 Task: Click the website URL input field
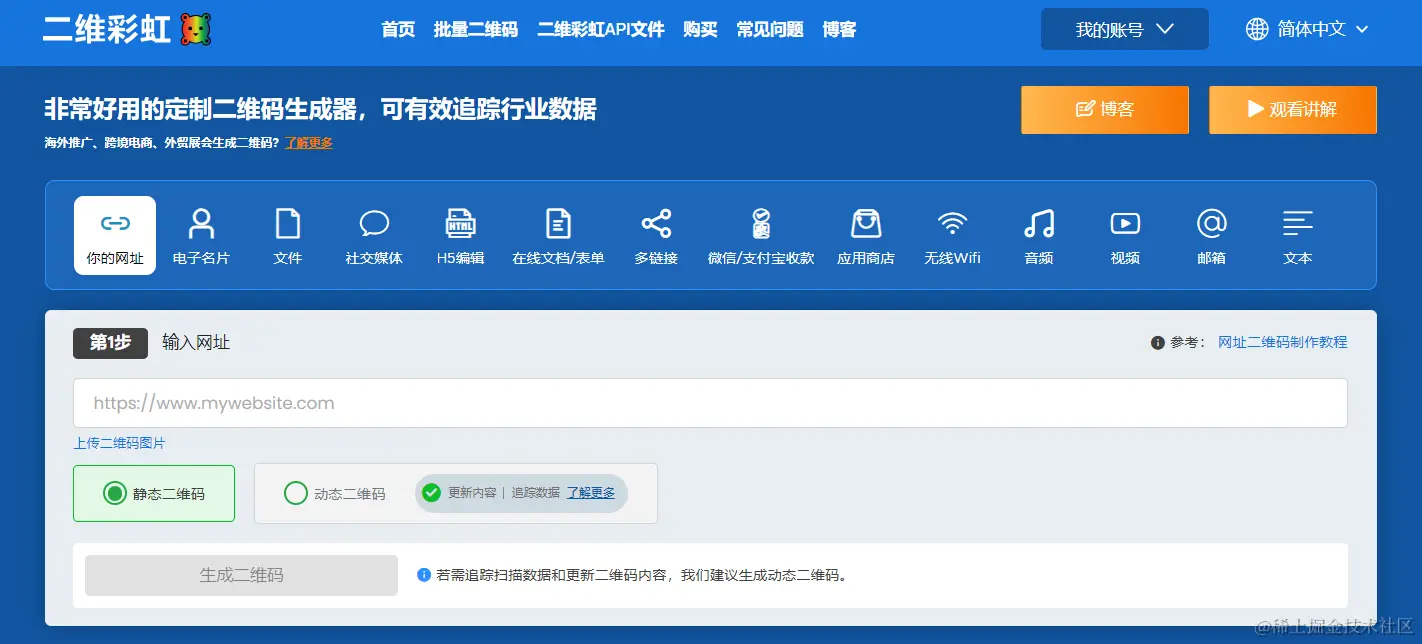tap(711, 402)
